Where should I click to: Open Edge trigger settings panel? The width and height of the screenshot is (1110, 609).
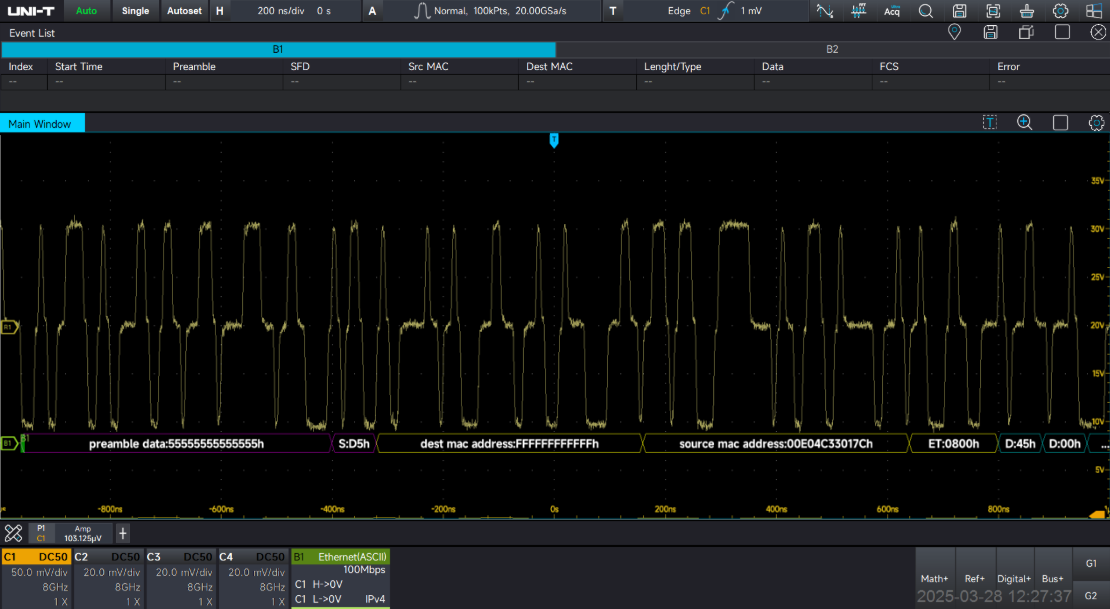click(x=715, y=11)
